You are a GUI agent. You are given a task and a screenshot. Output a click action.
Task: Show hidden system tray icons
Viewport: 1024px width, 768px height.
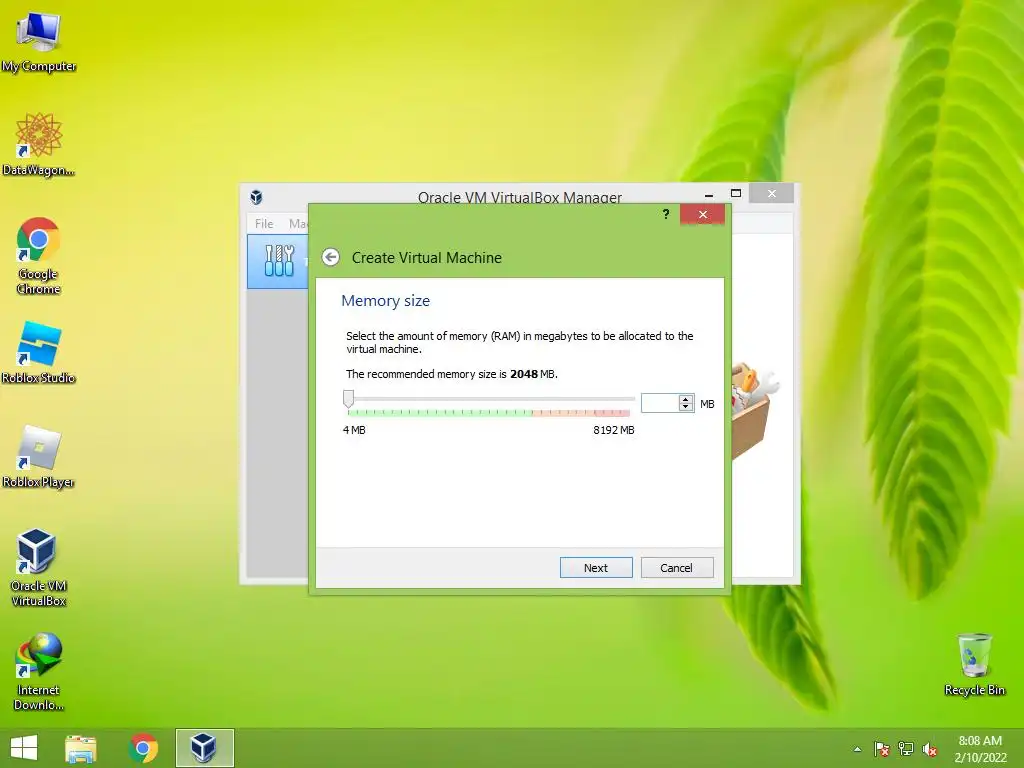[x=857, y=749]
